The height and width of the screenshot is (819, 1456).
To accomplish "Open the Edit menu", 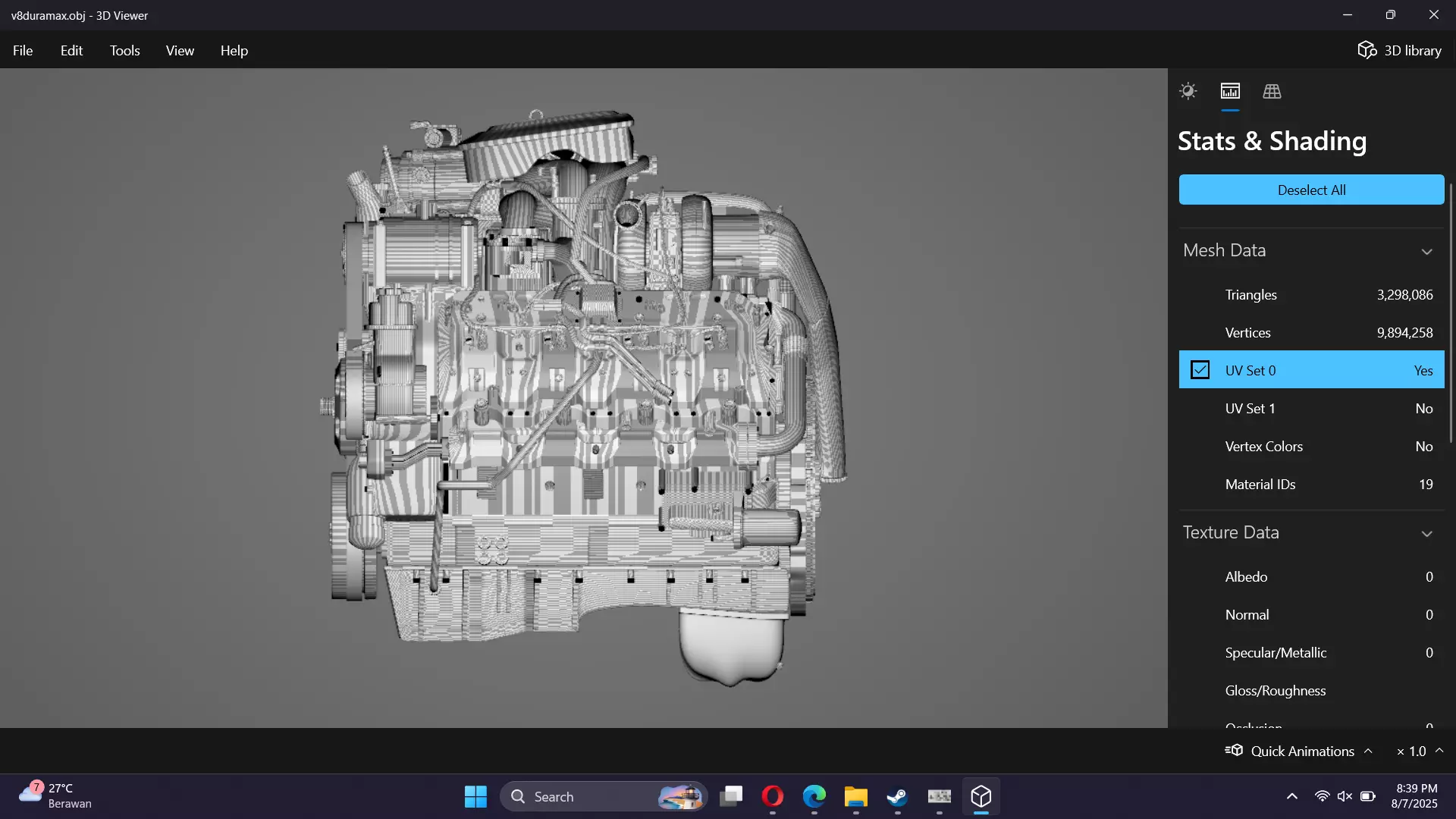I will (71, 50).
